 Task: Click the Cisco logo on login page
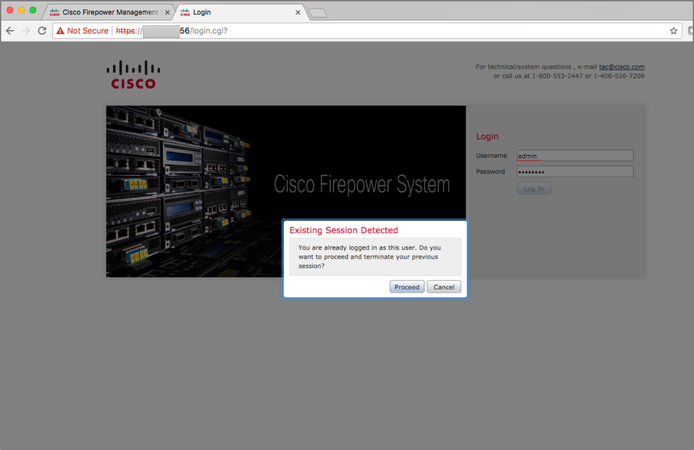click(x=133, y=75)
